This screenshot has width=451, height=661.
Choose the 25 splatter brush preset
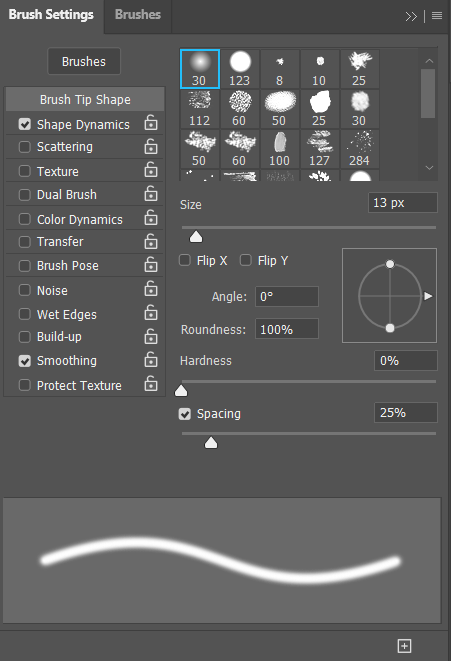360,69
